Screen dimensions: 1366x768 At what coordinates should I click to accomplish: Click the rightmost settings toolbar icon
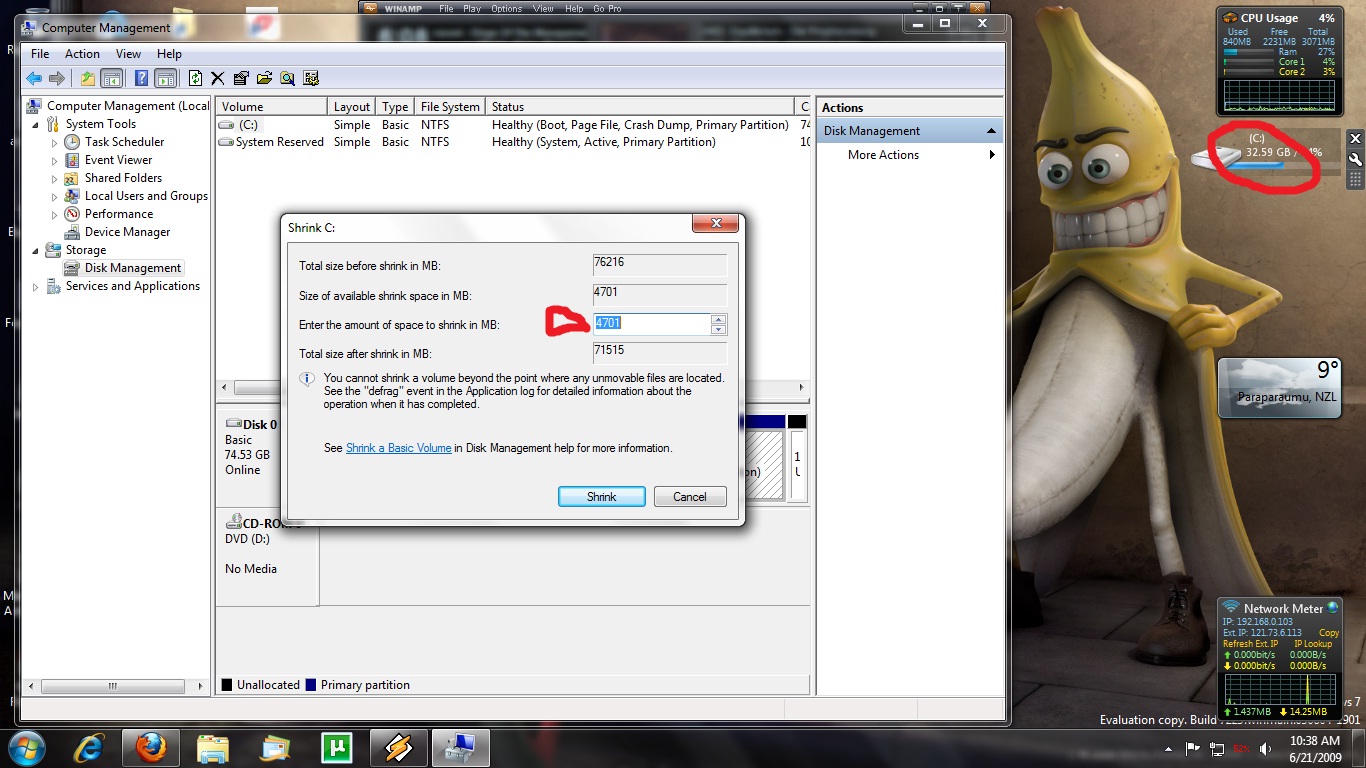310,78
